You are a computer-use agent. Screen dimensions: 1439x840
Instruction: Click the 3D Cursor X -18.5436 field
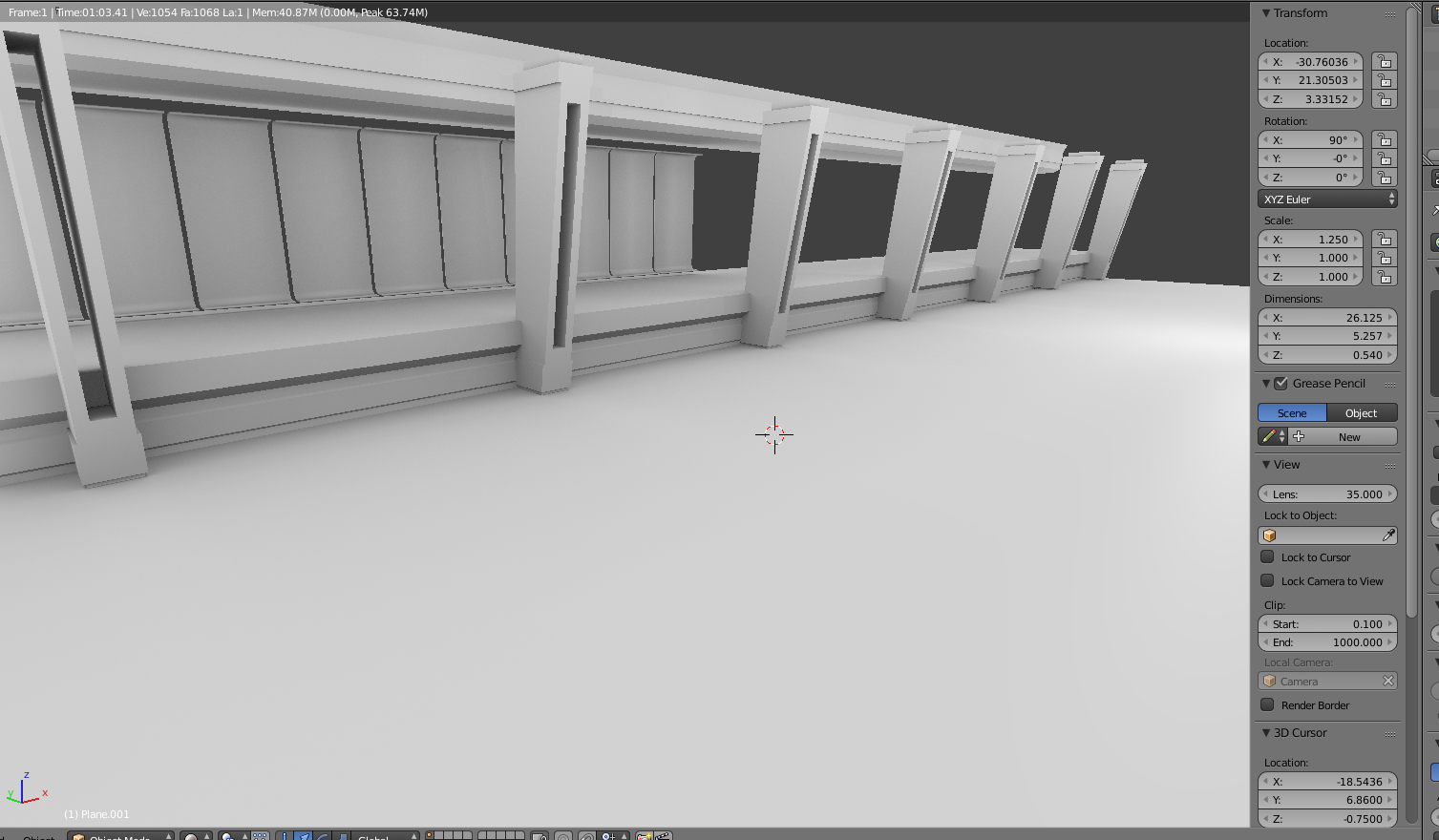coord(1327,781)
